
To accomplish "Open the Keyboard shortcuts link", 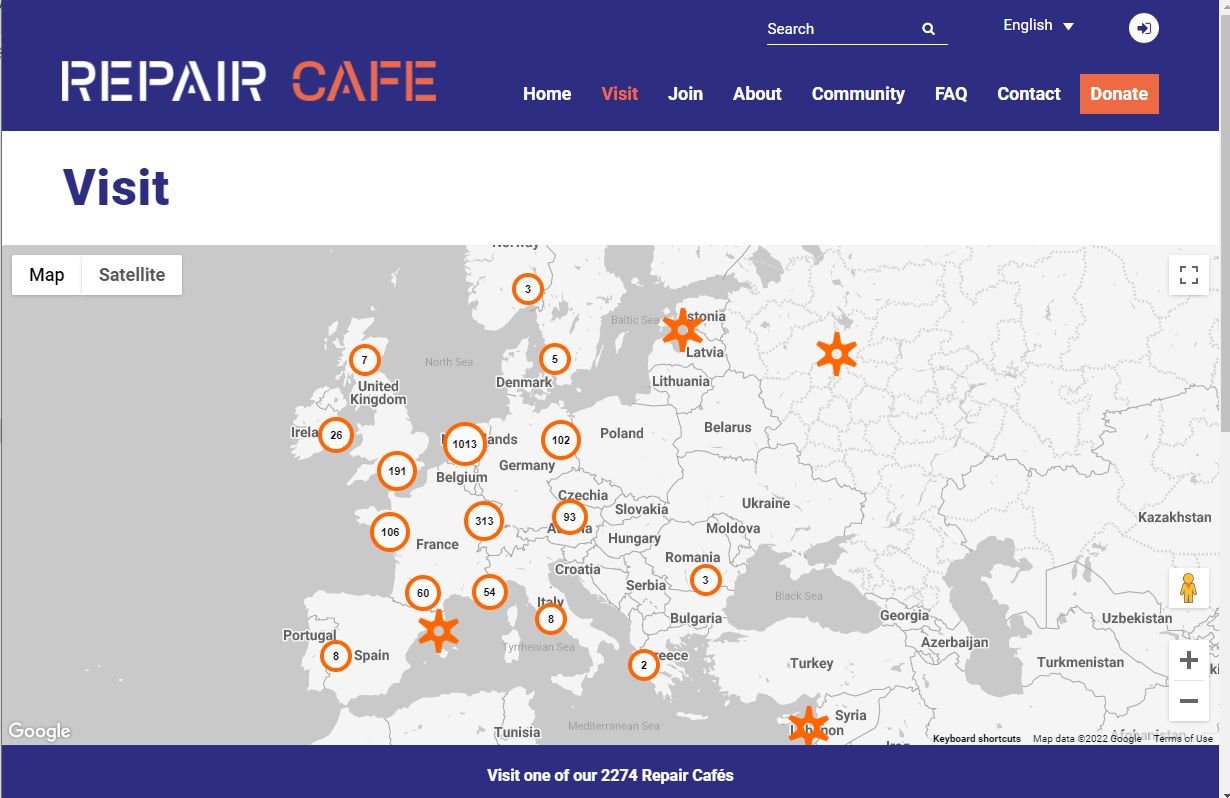I will (x=976, y=739).
